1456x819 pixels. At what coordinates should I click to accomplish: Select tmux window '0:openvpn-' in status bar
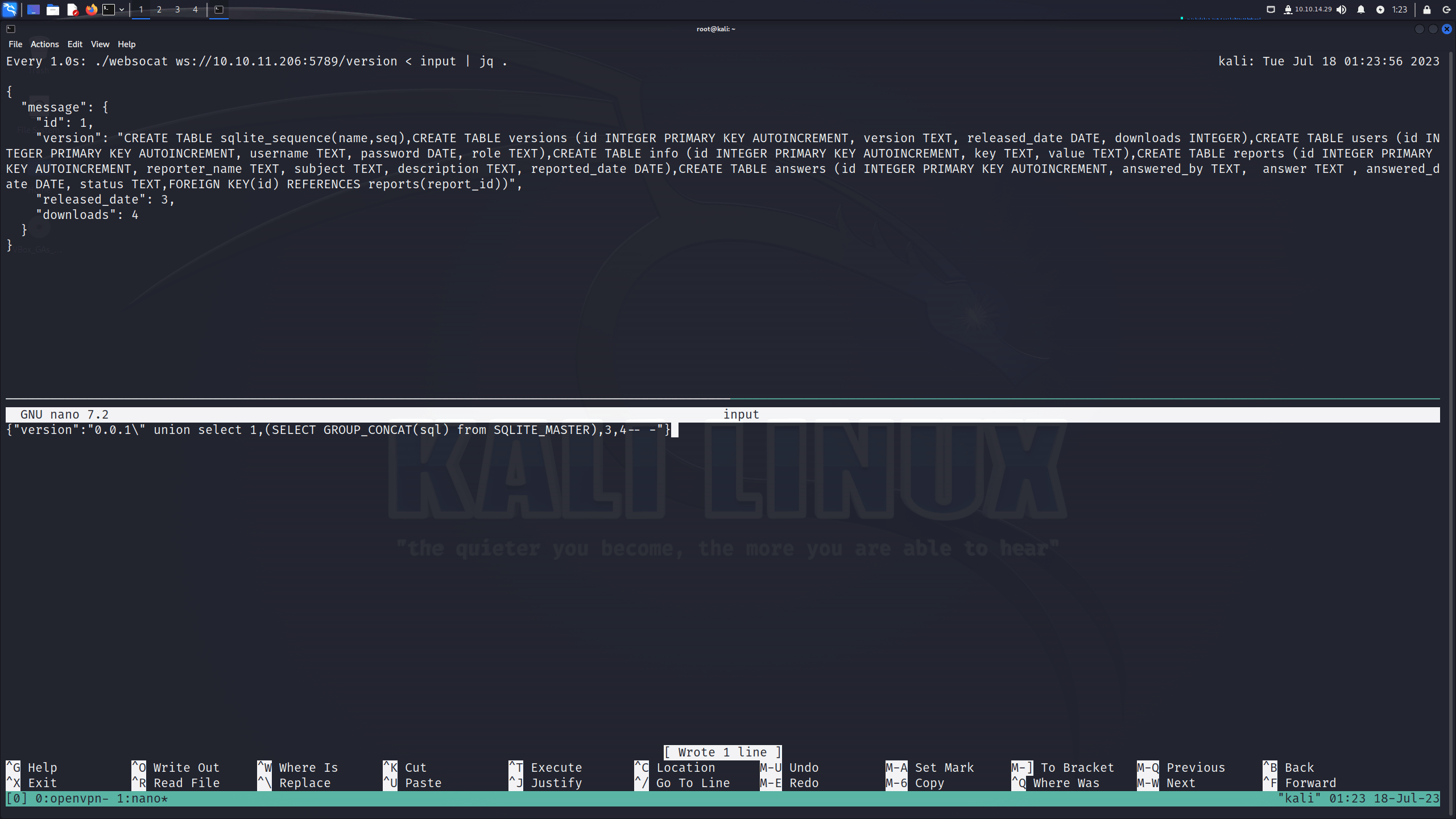(x=72, y=799)
